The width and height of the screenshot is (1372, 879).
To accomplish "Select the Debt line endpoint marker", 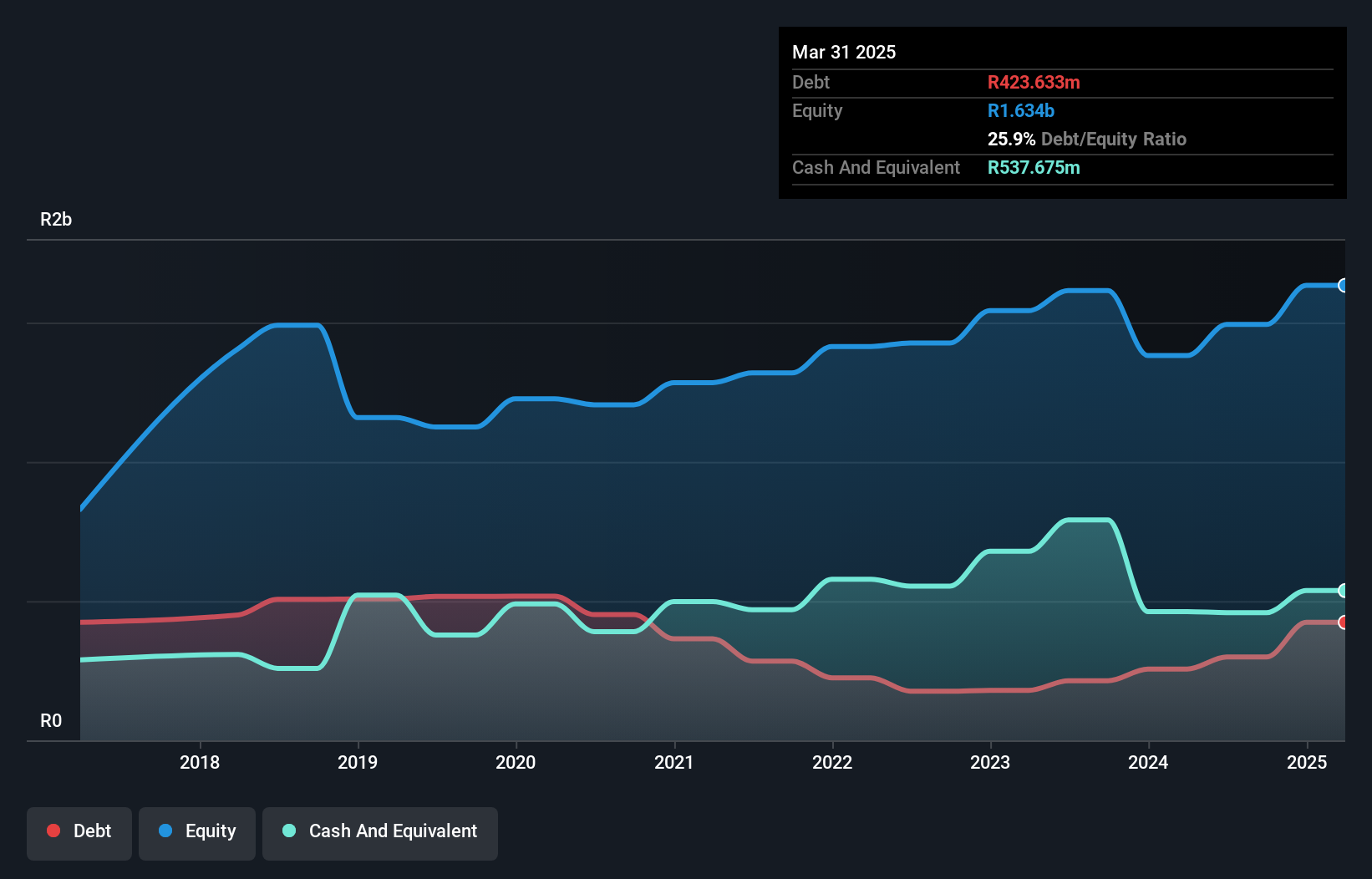I will pos(1343,622).
